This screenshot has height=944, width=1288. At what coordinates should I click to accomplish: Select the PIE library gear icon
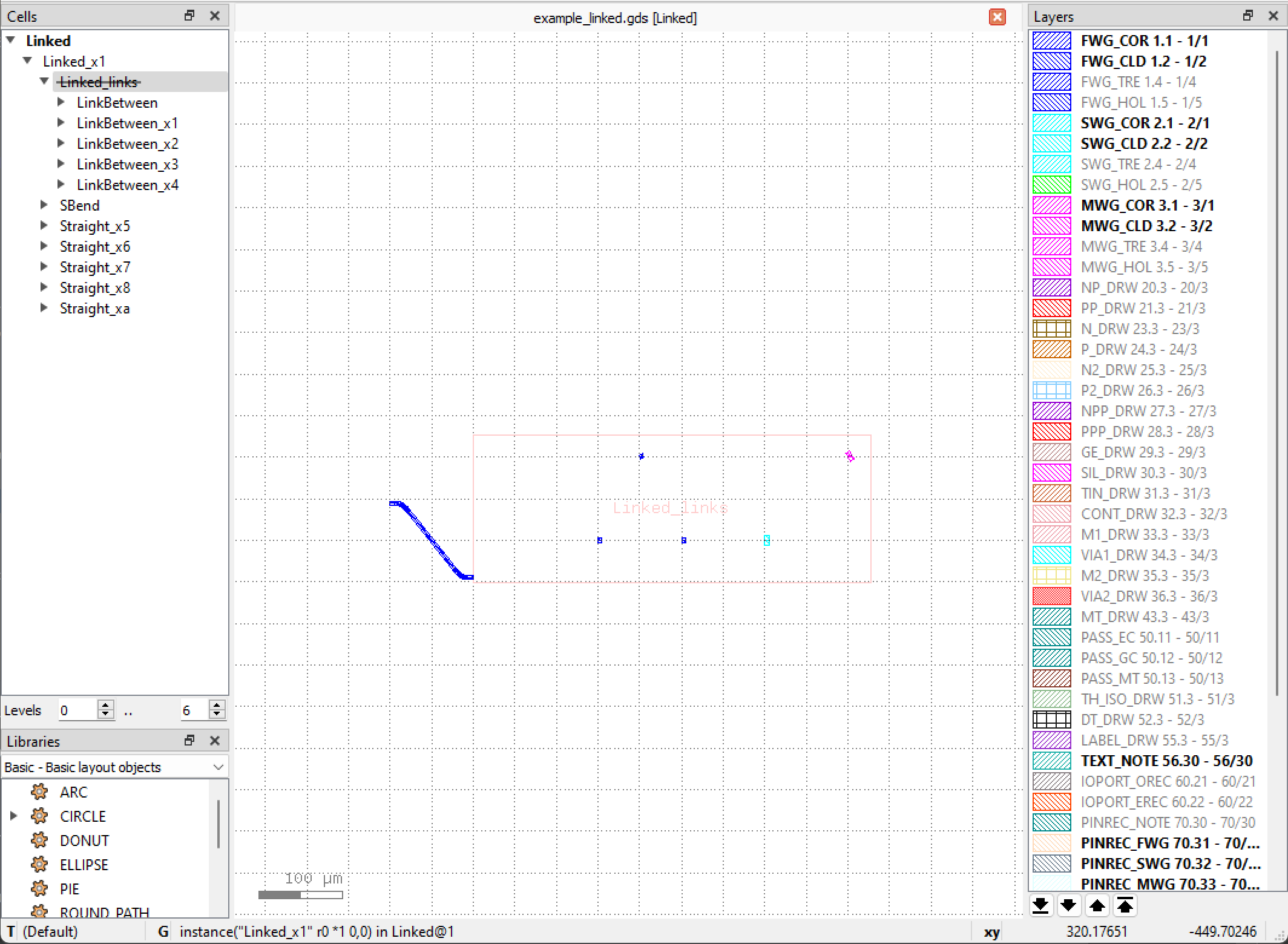pos(39,888)
